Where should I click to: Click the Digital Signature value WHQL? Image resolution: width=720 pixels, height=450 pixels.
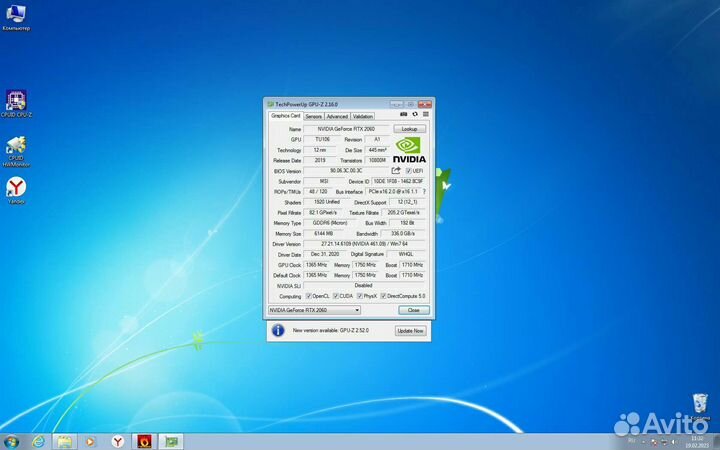[406, 254]
